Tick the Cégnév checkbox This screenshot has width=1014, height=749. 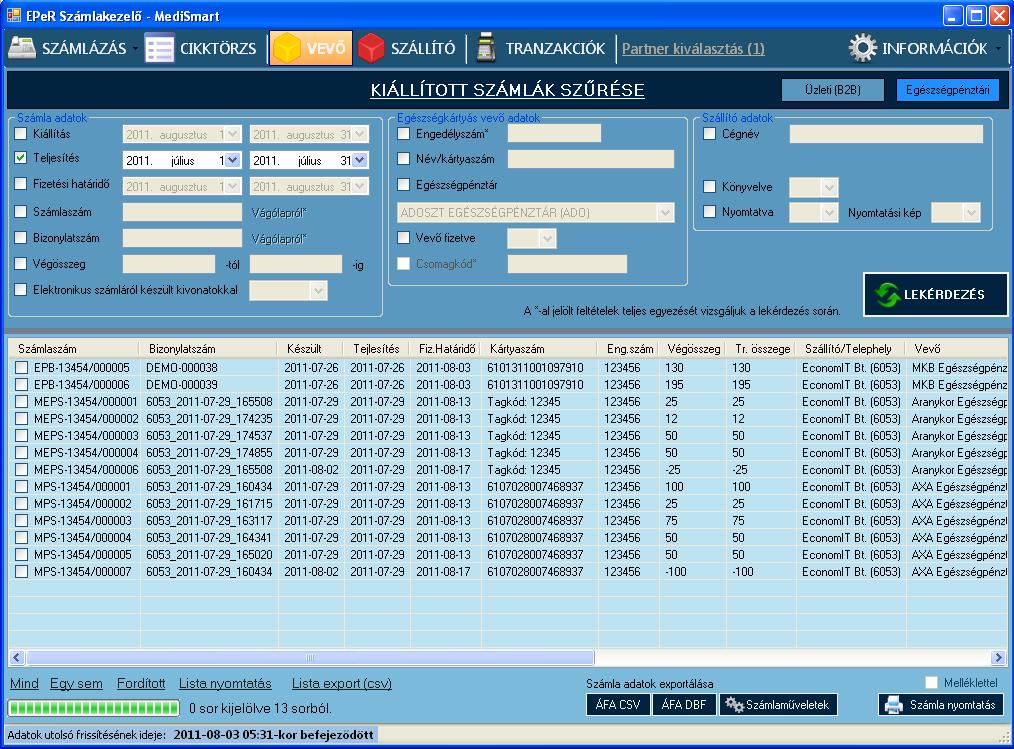click(x=709, y=134)
